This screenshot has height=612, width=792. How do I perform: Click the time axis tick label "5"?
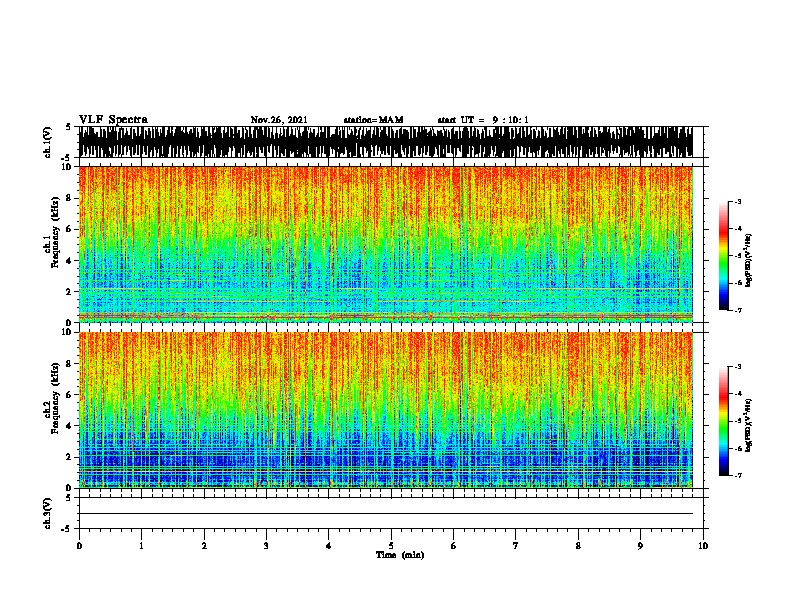tap(391, 546)
